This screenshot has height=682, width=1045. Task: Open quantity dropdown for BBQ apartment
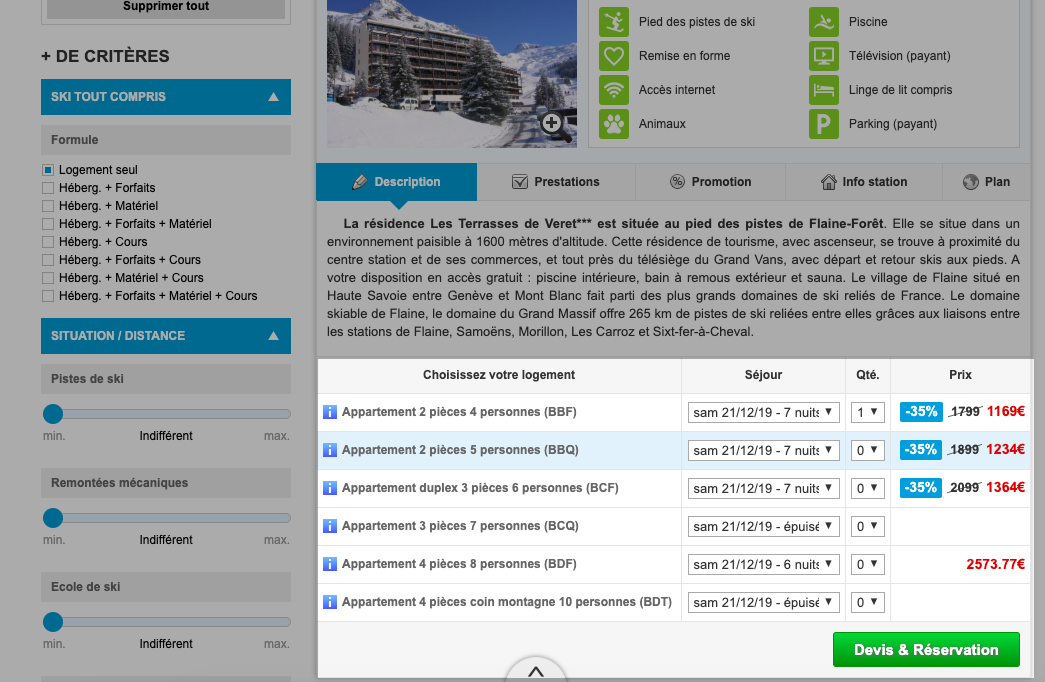[868, 451]
